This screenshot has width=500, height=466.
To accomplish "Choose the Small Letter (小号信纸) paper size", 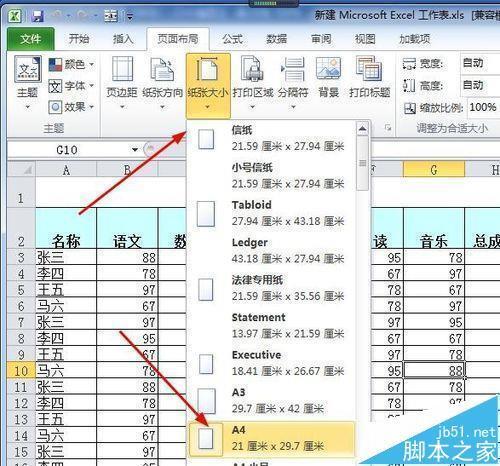I will pos(271,176).
